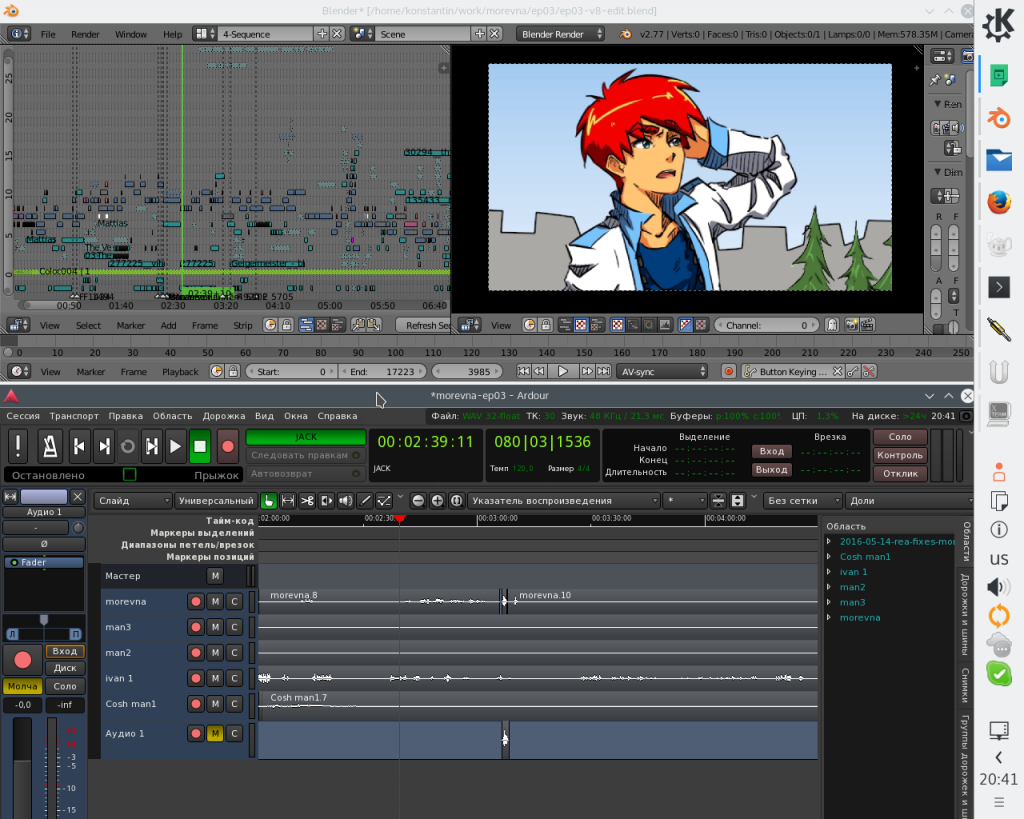The height and width of the screenshot is (819, 1024).
Task: Open the Транспорт menu
Action: pyautogui.click(x=74, y=416)
